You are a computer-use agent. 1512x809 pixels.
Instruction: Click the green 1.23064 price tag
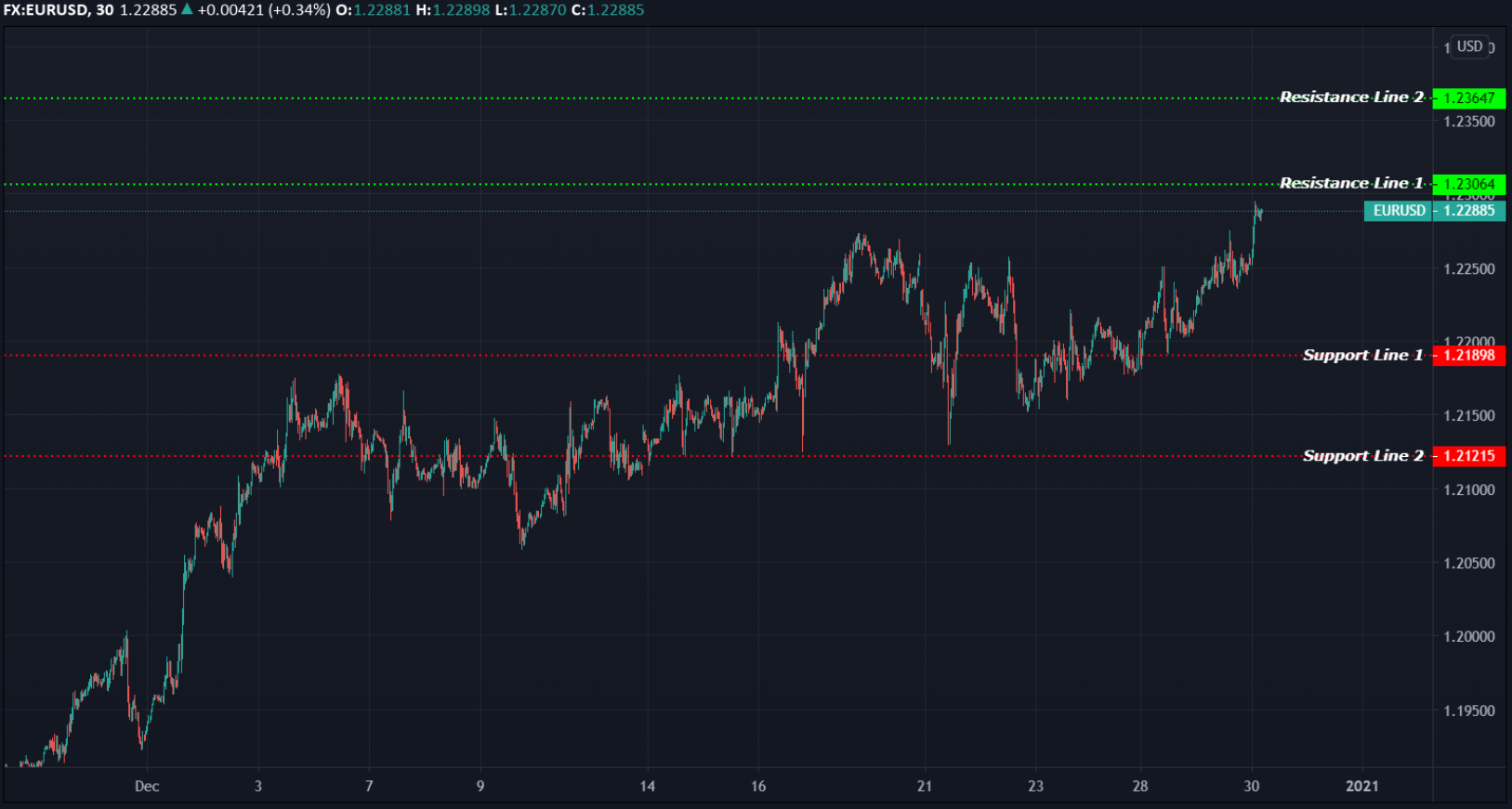click(x=1469, y=184)
